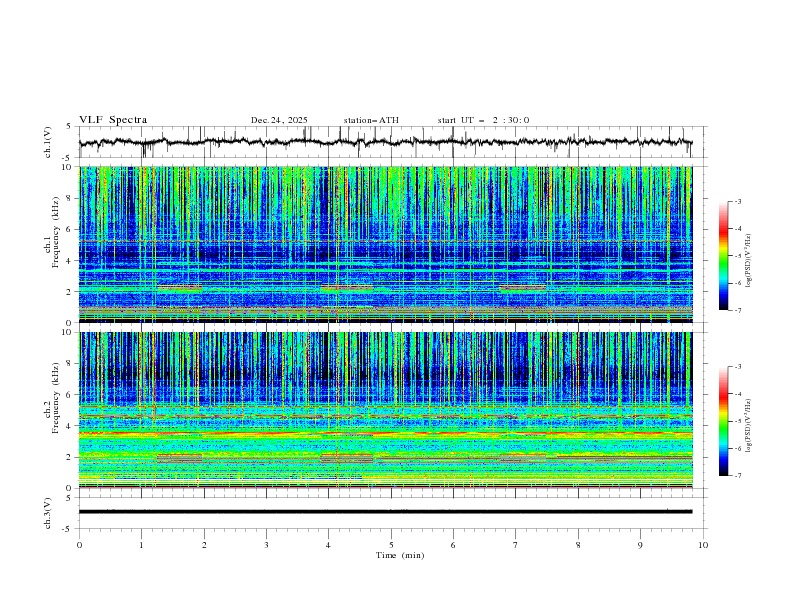
Task: Select the "Dec.24, 2025" date text
Action: pyautogui.click(x=279, y=120)
